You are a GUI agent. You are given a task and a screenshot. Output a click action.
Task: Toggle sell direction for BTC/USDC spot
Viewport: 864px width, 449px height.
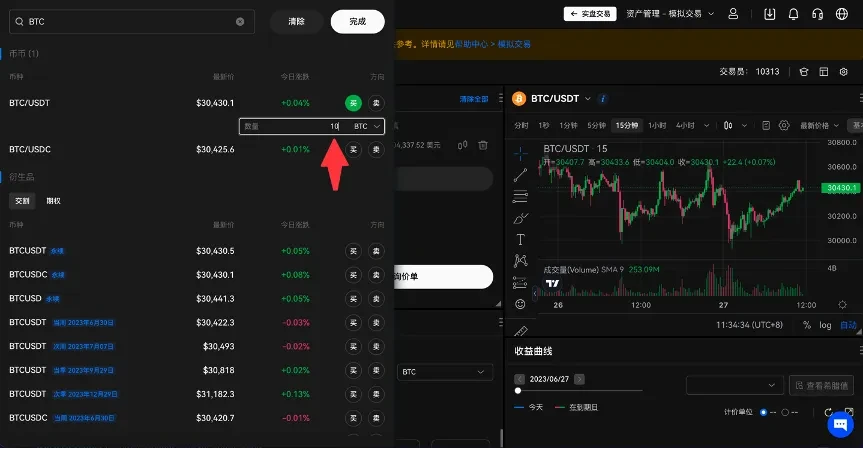pyautogui.click(x=375, y=150)
